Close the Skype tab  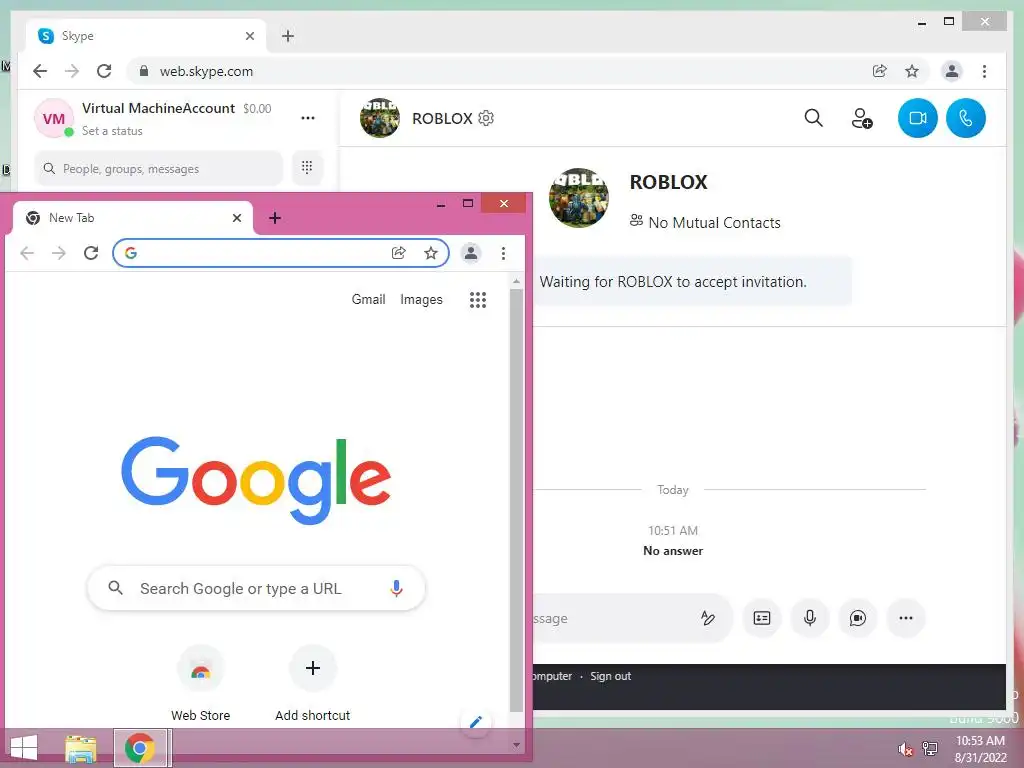[249, 36]
